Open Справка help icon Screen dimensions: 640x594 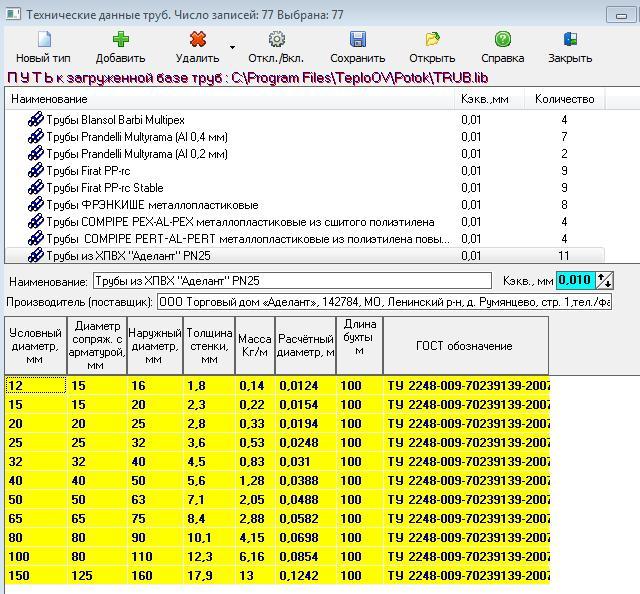pyautogui.click(x=503, y=40)
